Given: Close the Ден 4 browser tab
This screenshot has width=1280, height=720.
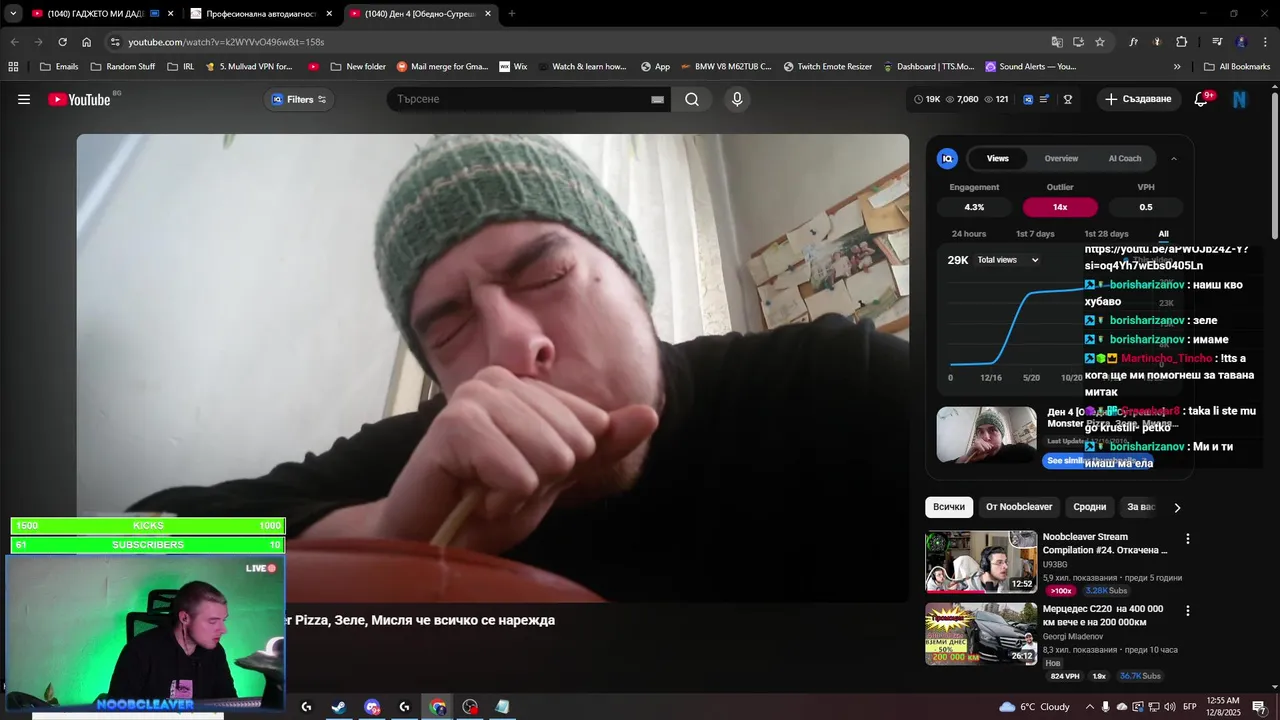Looking at the screenshot, I should coord(488,14).
